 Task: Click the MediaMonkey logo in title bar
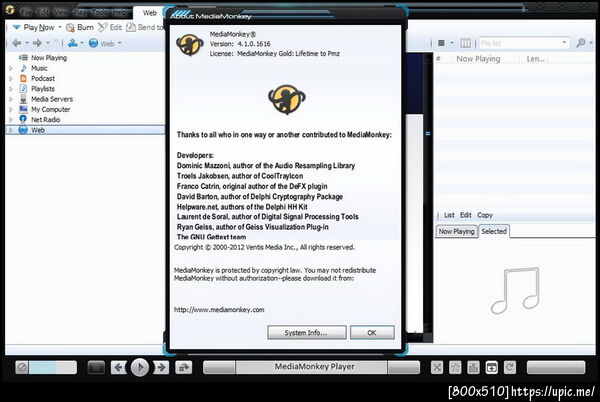click(10, 10)
